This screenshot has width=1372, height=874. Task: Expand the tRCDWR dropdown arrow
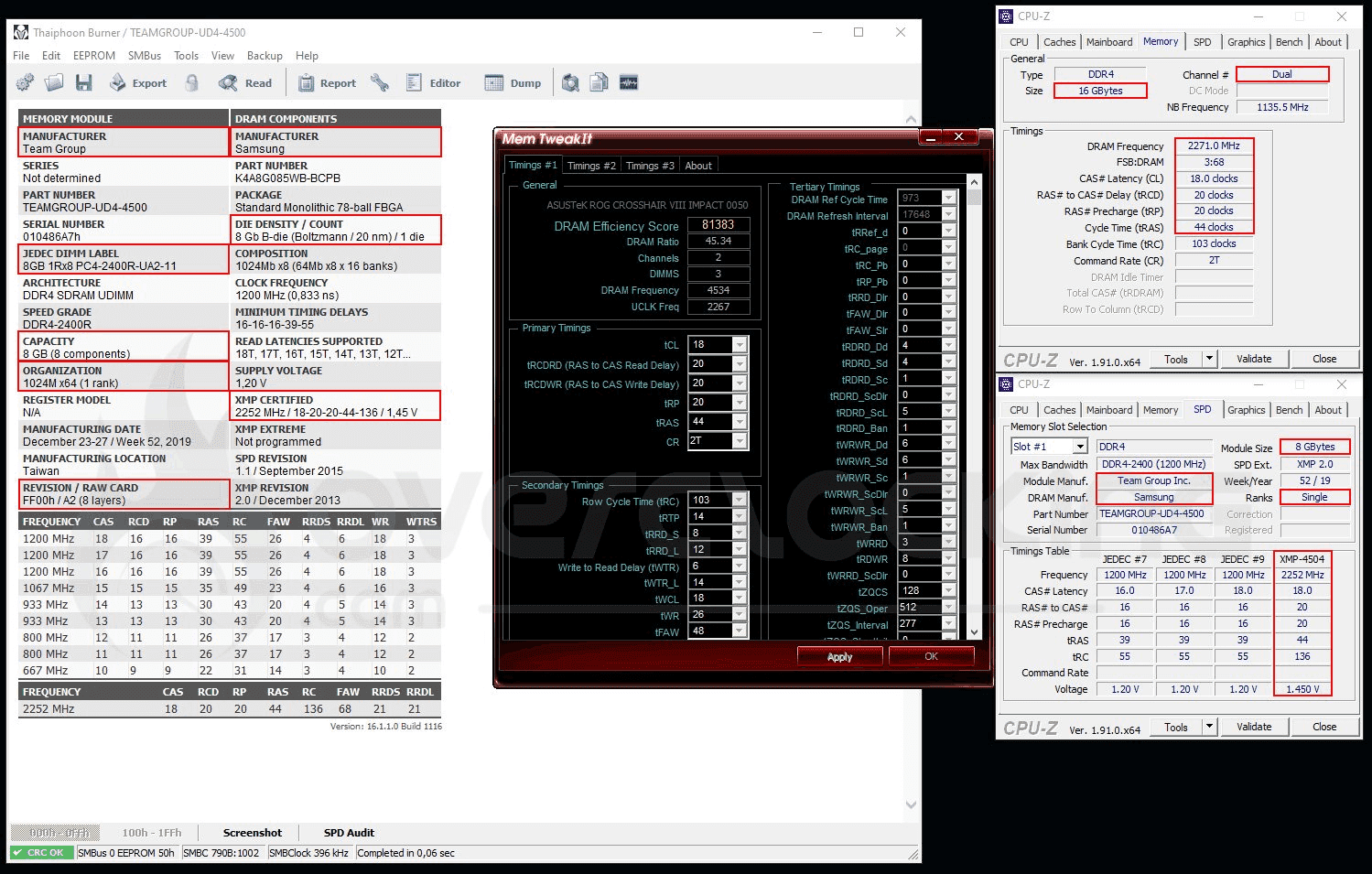[x=740, y=383]
